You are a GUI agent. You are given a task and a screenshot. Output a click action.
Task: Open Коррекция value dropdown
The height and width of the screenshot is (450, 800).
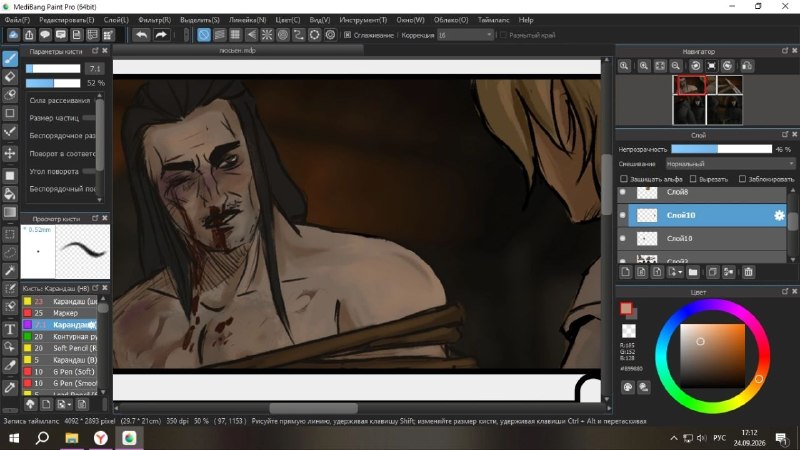(x=465, y=35)
